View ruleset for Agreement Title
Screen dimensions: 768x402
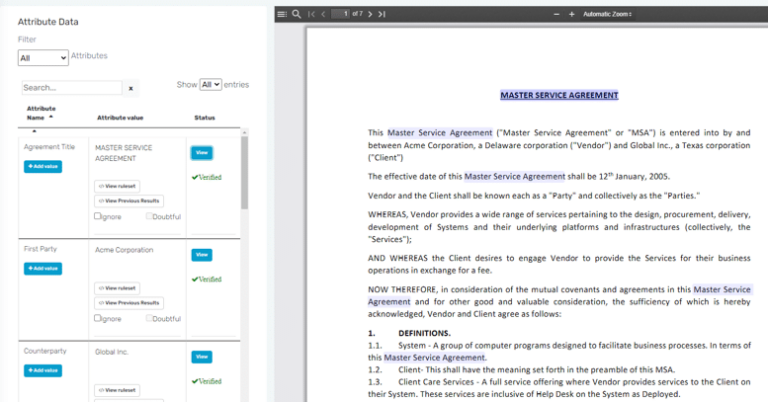click(x=118, y=186)
